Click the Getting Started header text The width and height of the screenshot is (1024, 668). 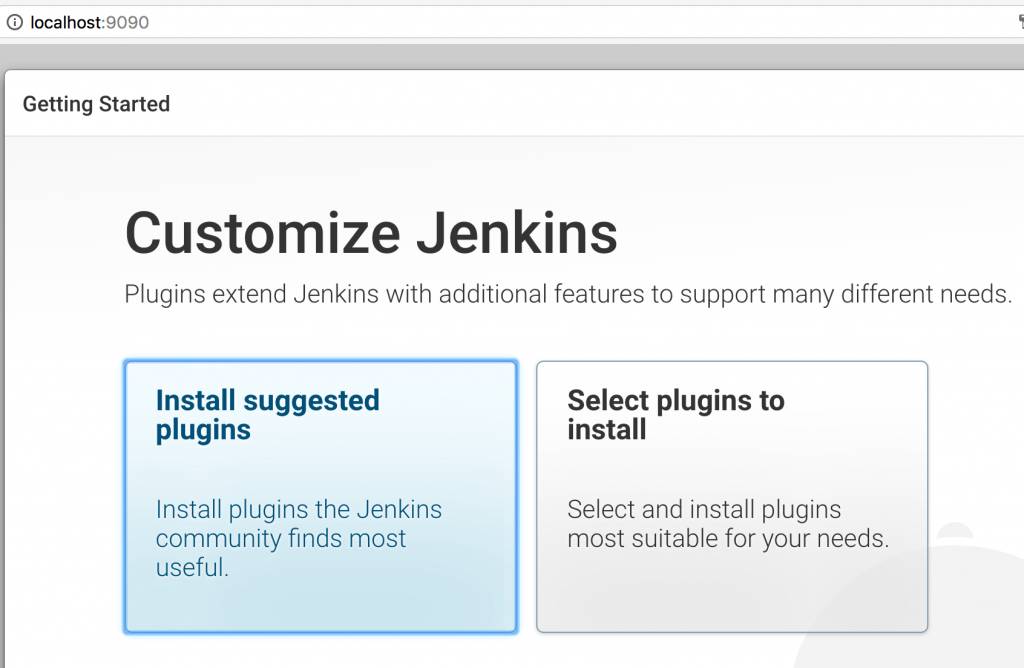coord(96,104)
